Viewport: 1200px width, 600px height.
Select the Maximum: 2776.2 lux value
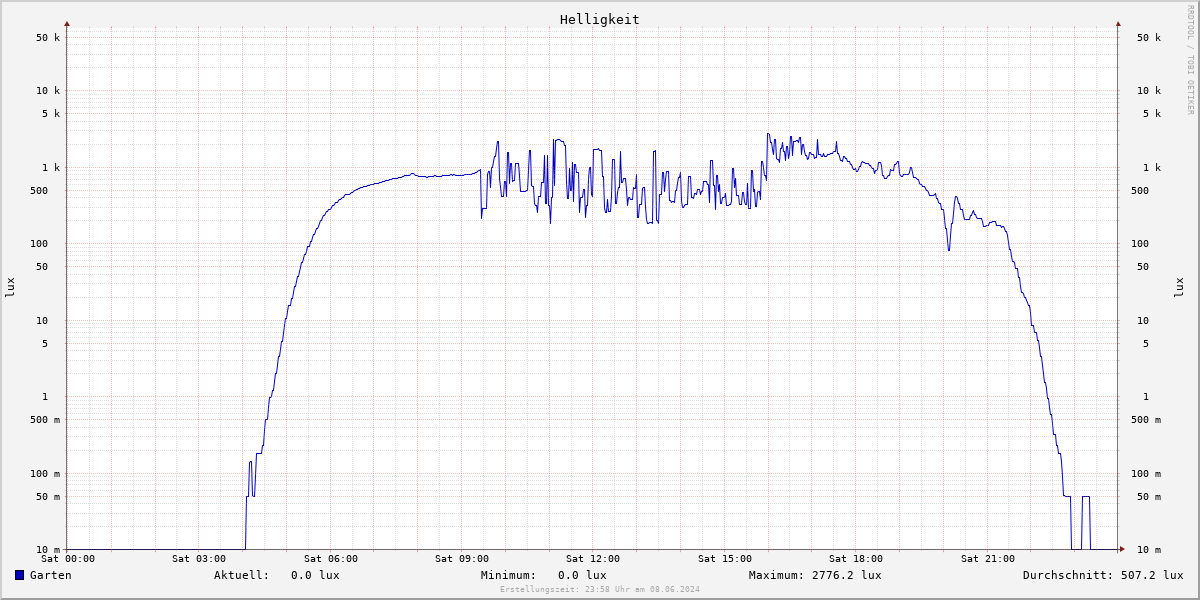pyautogui.click(x=815, y=575)
